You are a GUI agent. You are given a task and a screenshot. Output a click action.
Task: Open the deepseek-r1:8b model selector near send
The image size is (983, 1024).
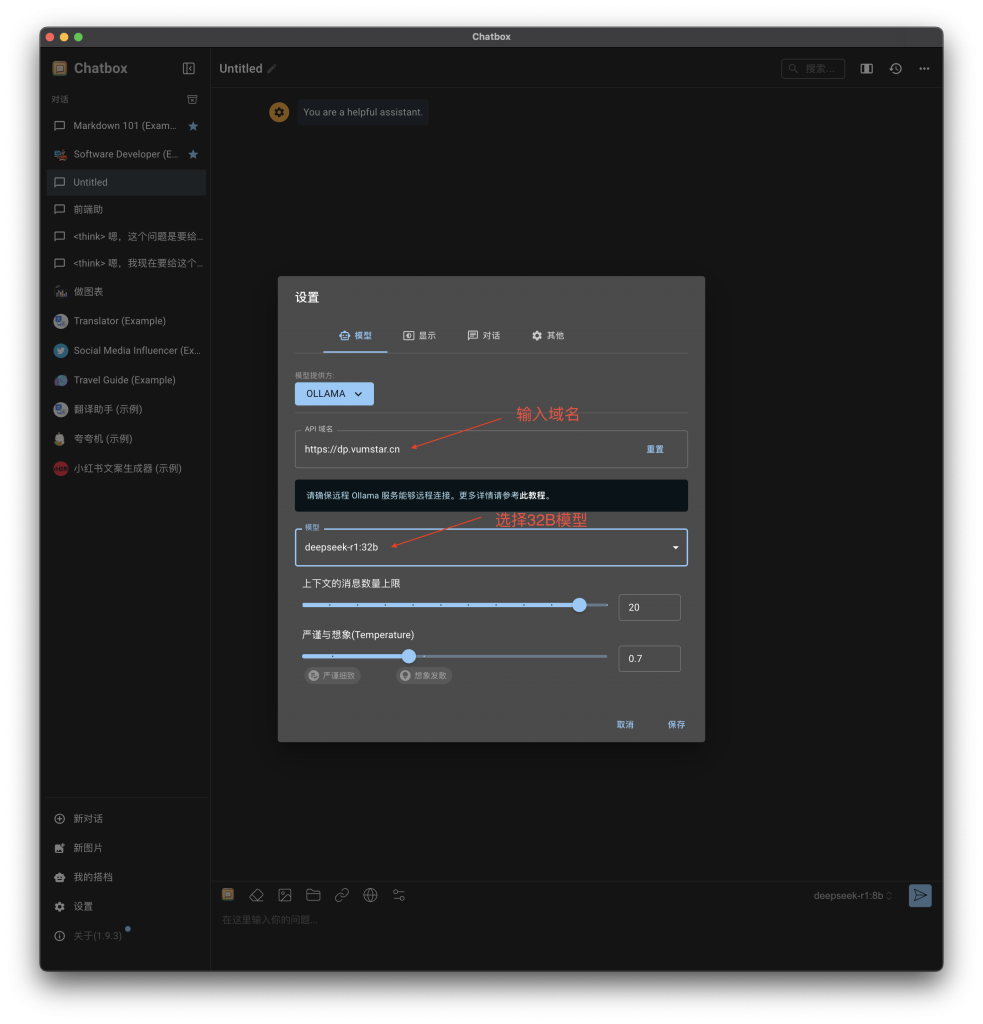[852, 896]
